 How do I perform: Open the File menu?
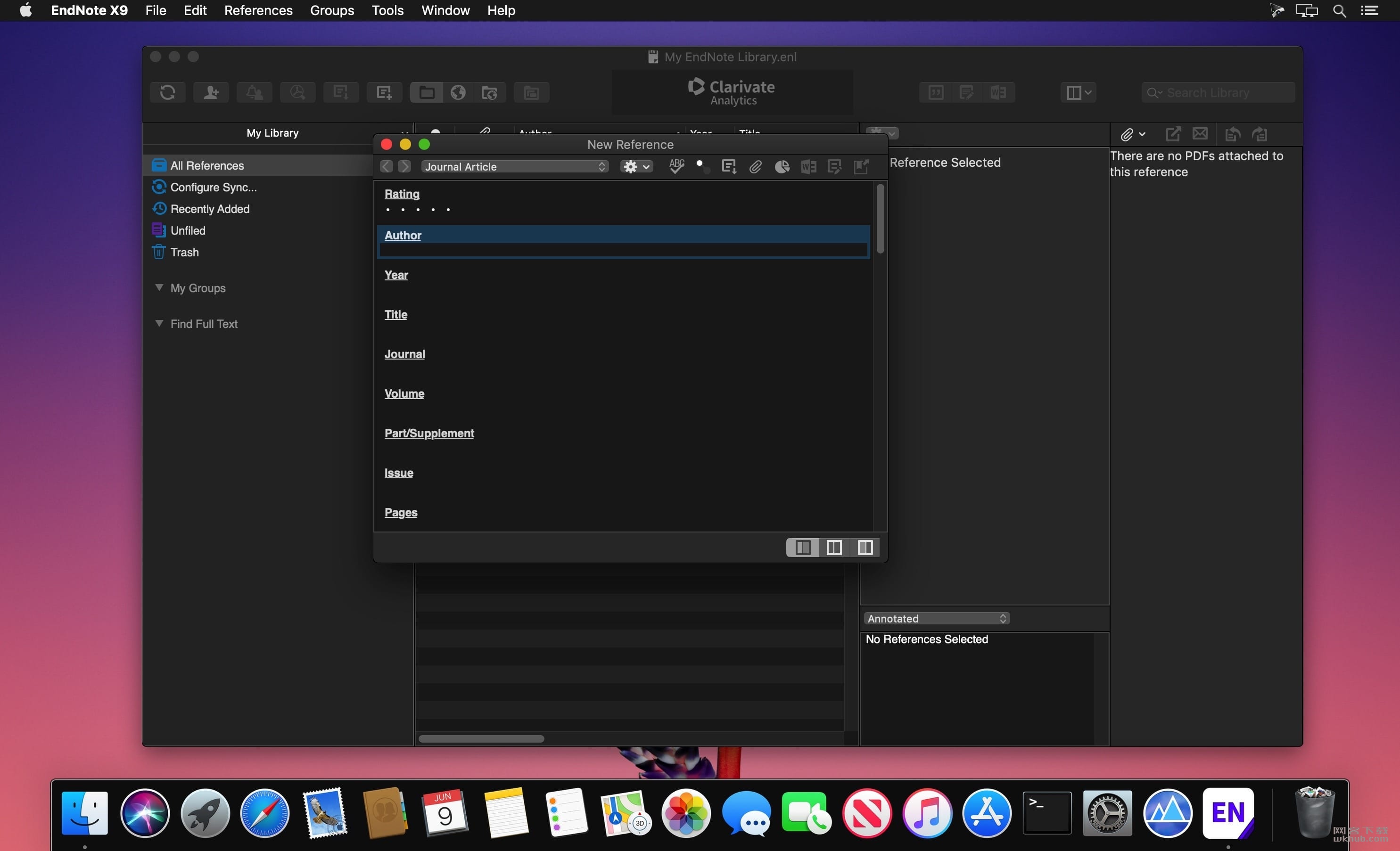[x=156, y=10]
